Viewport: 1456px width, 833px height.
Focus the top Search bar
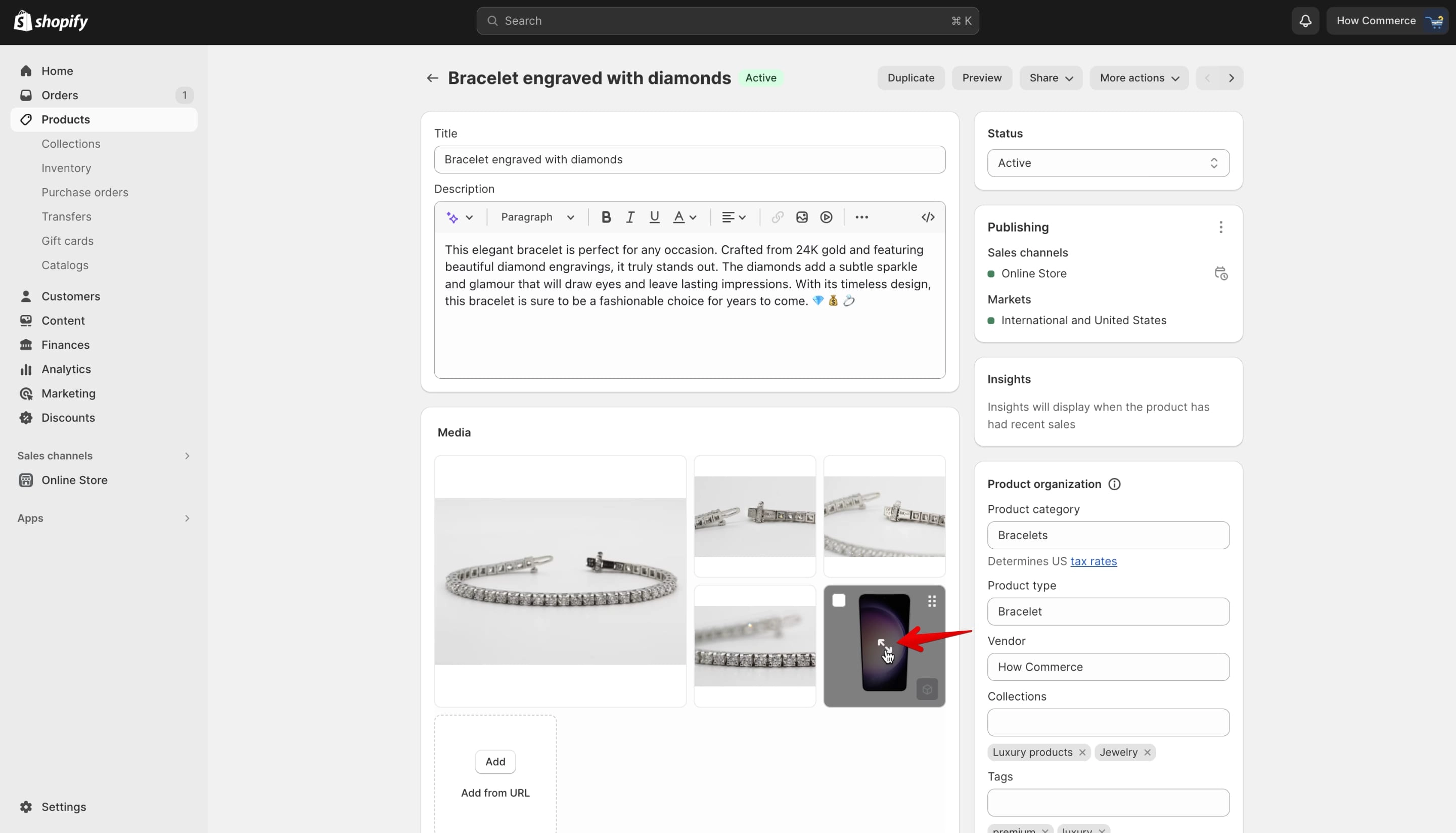[727, 21]
